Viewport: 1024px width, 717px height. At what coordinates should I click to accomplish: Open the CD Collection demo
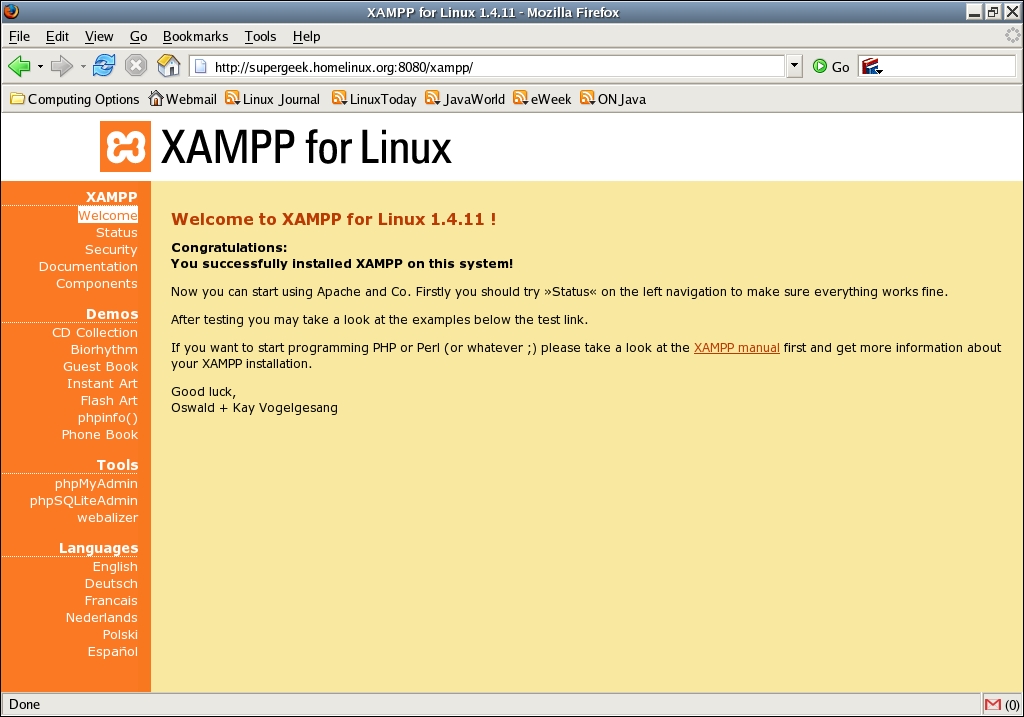95,333
